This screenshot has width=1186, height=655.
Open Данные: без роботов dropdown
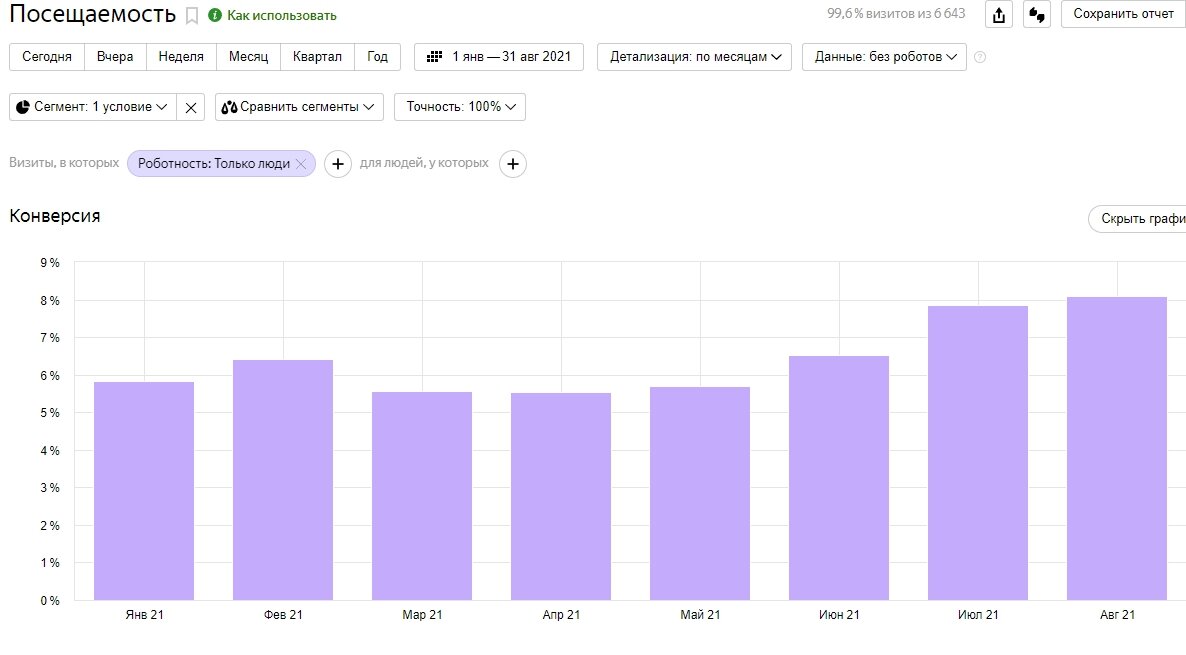(x=884, y=57)
